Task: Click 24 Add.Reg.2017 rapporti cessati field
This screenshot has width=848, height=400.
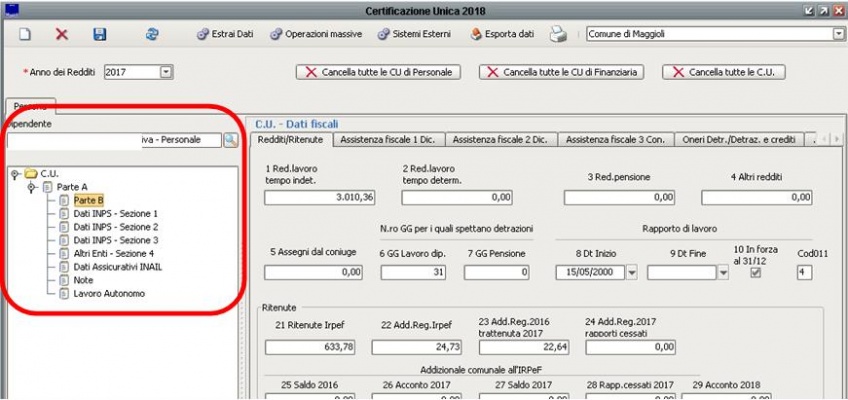Action: click(631, 348)
